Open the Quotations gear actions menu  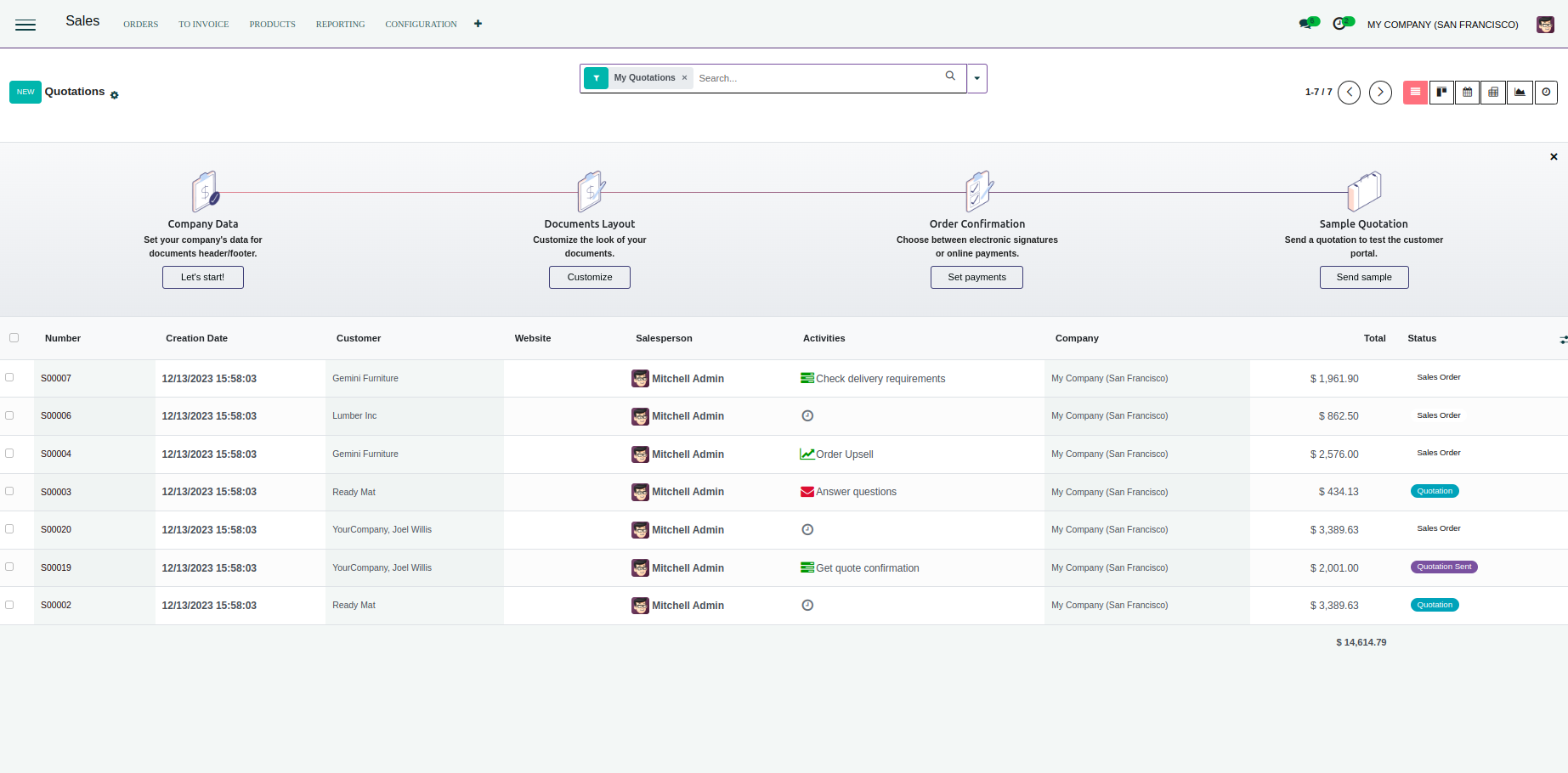point(115,95)
